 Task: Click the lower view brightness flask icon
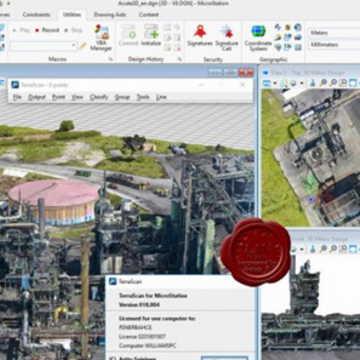(313, 249)
